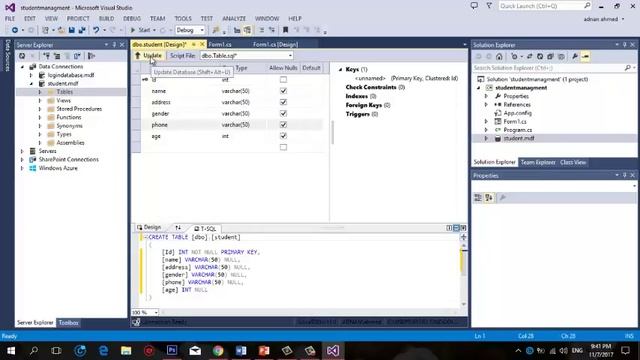Check Allow Nulls in the empty new row

[x=283, y=147]
